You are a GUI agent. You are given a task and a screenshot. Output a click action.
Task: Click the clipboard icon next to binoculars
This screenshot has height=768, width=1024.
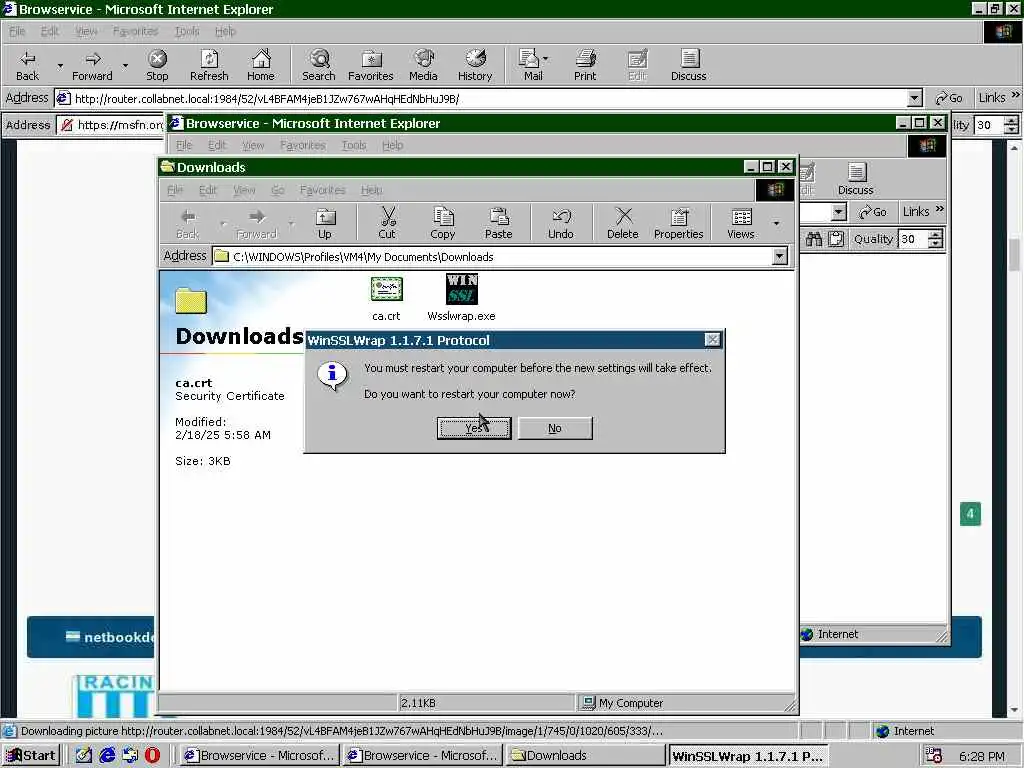coord(836,239)
